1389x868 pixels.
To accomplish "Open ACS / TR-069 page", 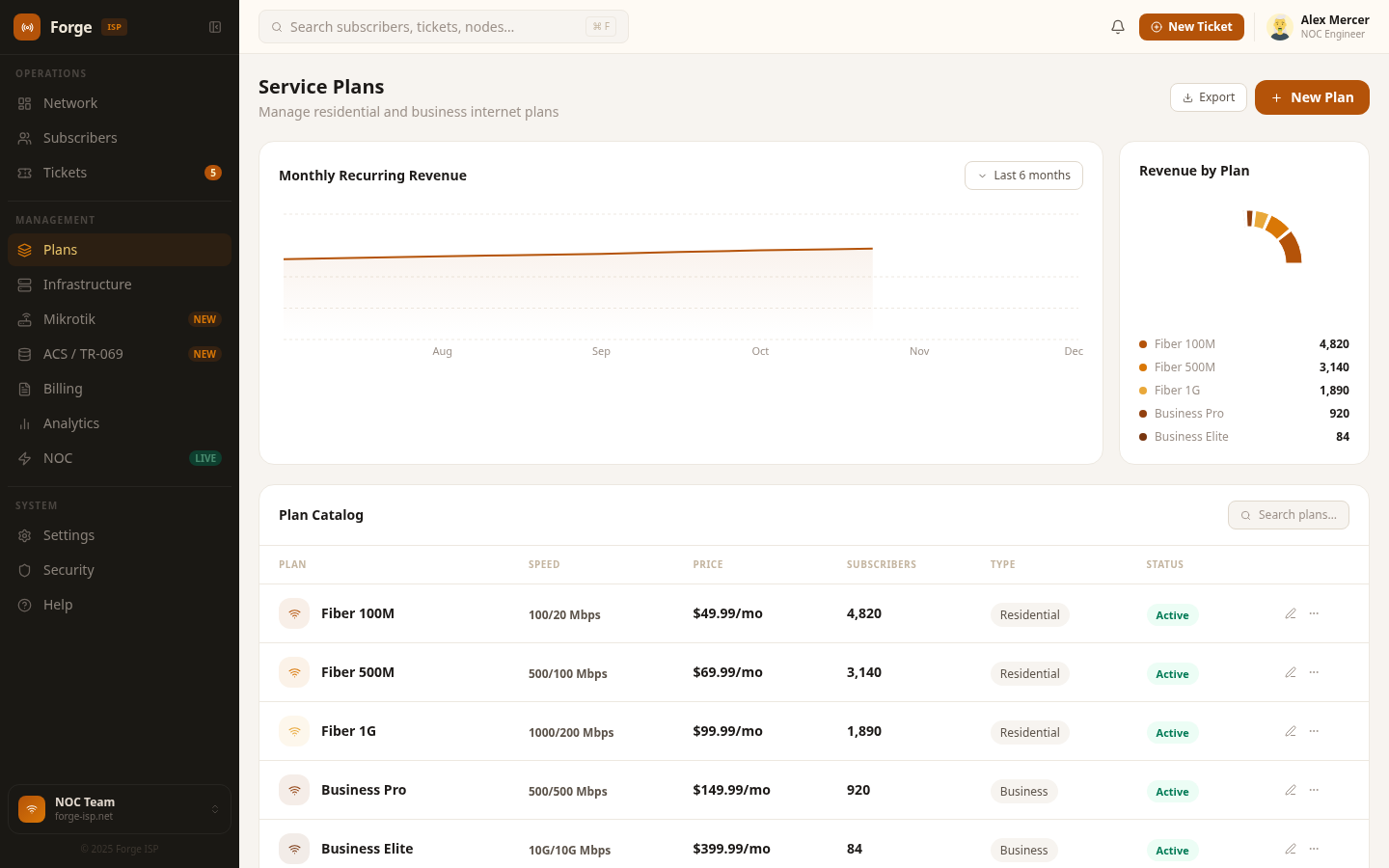I will [x=120, y=354].
